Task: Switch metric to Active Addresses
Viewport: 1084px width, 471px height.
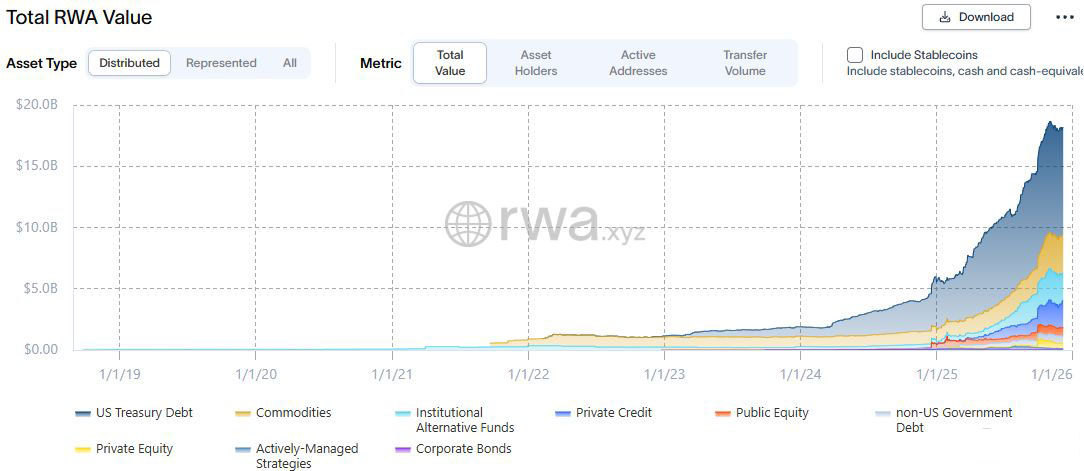Action: click(x=638, y=63)
